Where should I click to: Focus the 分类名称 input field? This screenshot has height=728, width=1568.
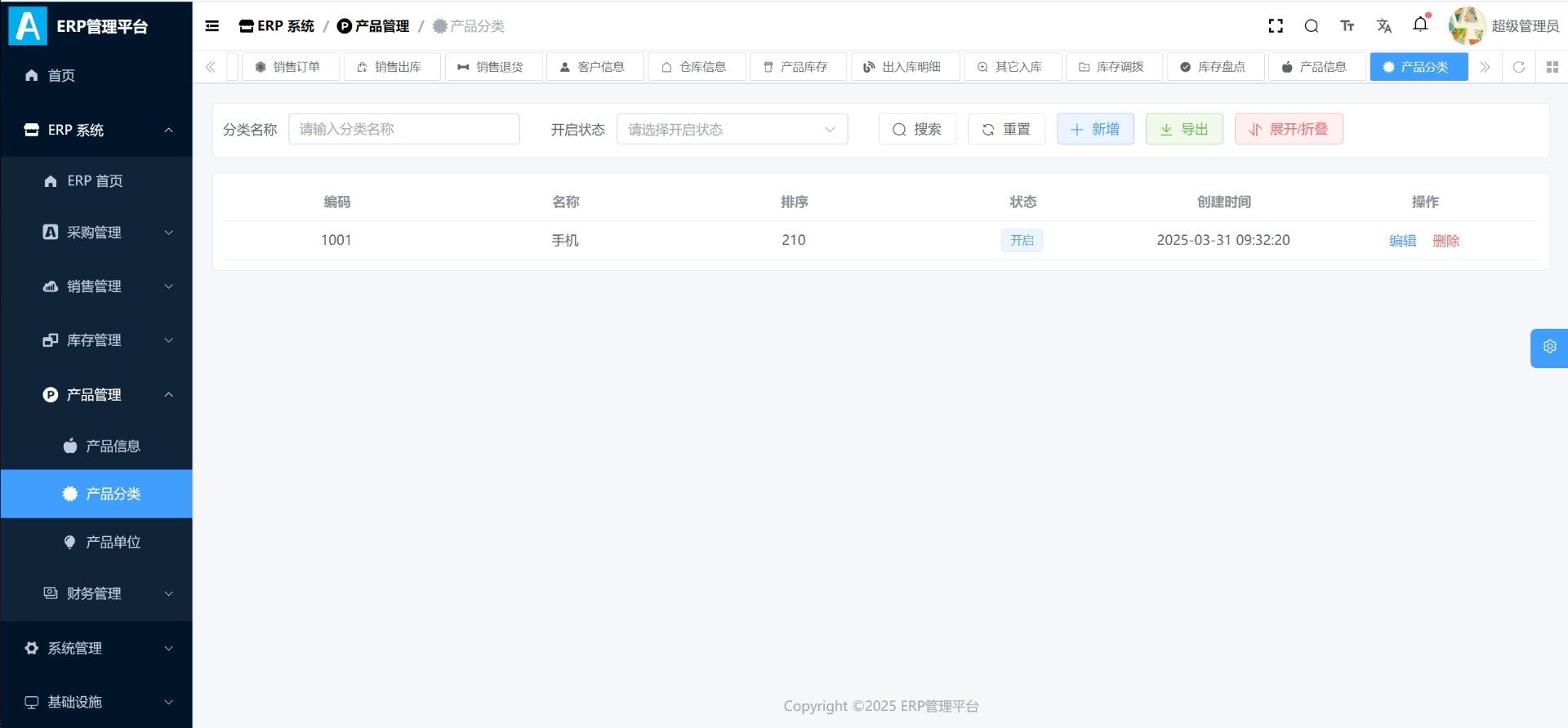404,129
